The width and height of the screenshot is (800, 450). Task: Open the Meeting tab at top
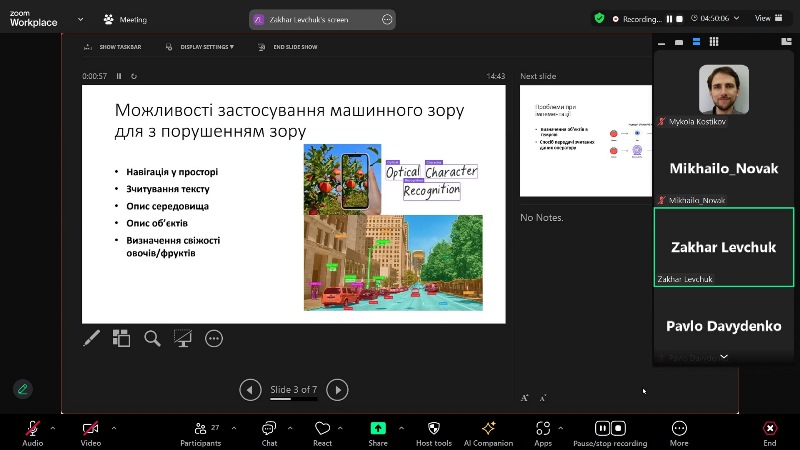click(126, 19)
